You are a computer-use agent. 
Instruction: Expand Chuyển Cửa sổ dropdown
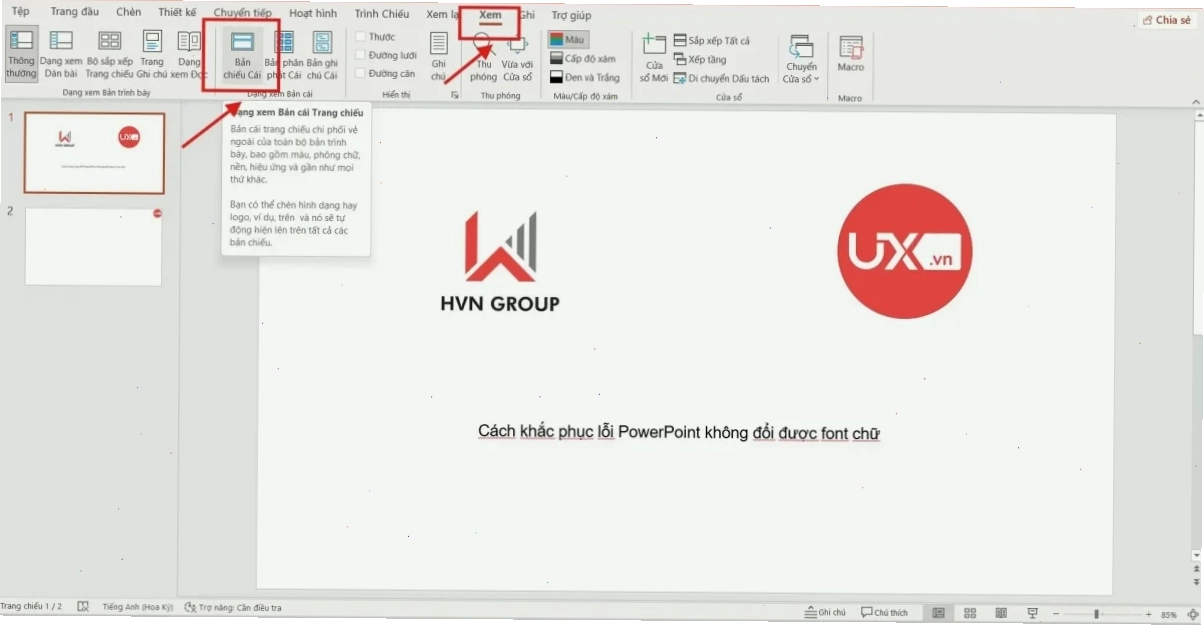click(800, 58)
